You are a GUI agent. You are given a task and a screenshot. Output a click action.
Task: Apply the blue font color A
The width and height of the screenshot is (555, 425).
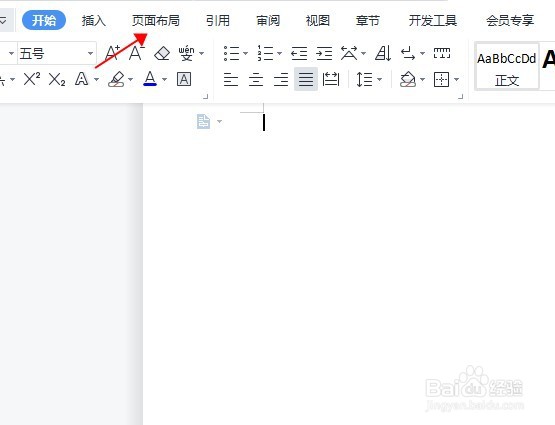150,79
